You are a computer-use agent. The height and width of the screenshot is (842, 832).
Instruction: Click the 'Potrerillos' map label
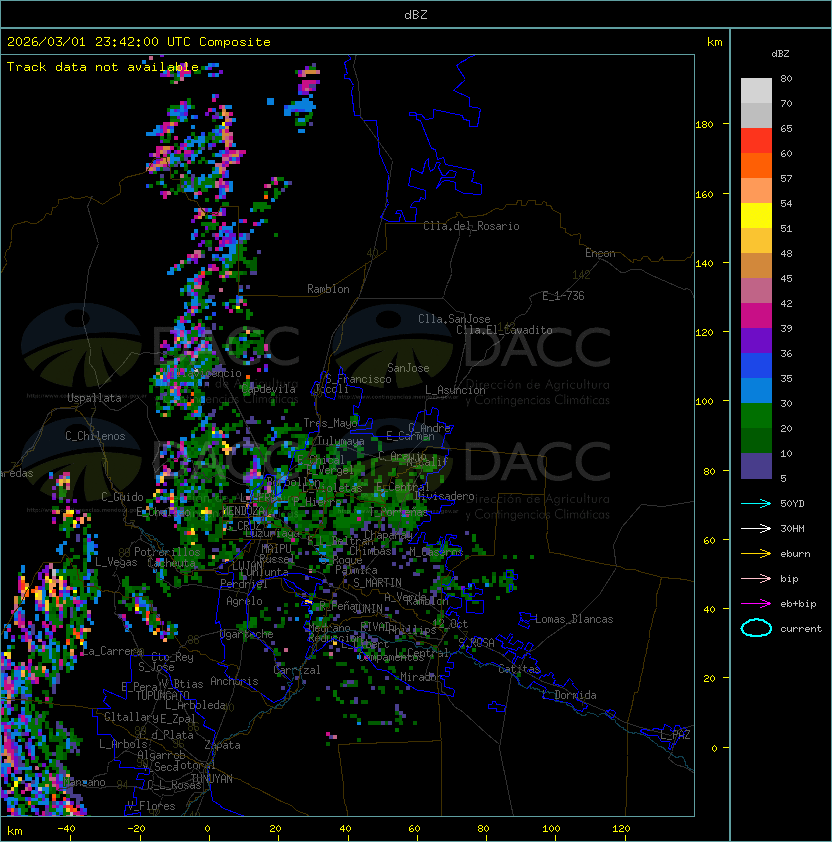click(167, 552)
